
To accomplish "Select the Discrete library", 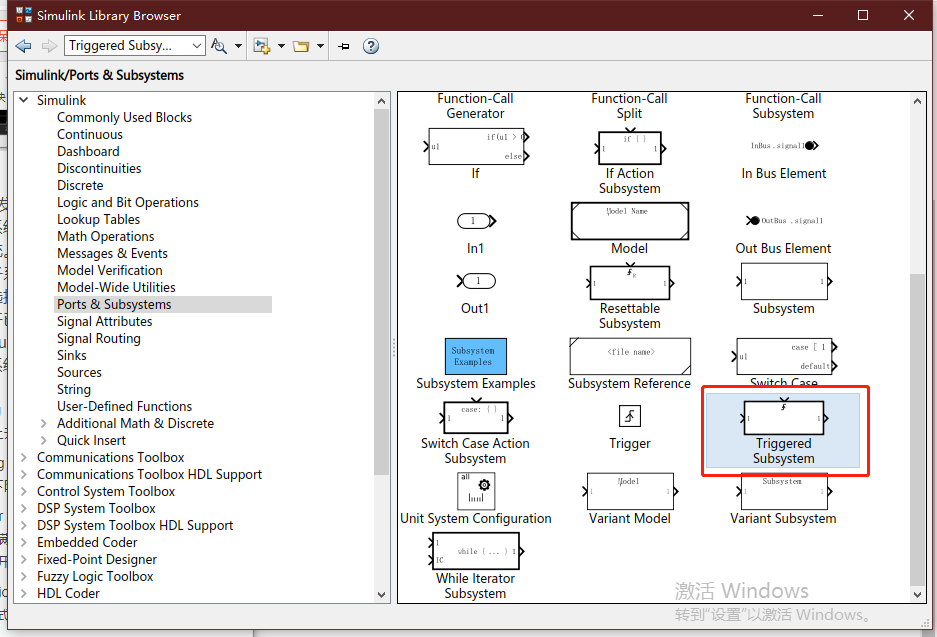I will pos(80,185).
